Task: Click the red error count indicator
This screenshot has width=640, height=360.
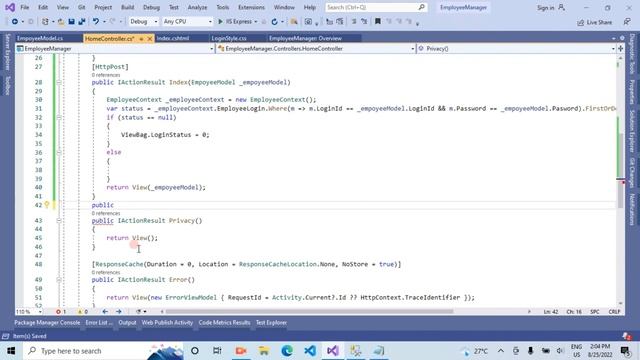Action: 61,311
